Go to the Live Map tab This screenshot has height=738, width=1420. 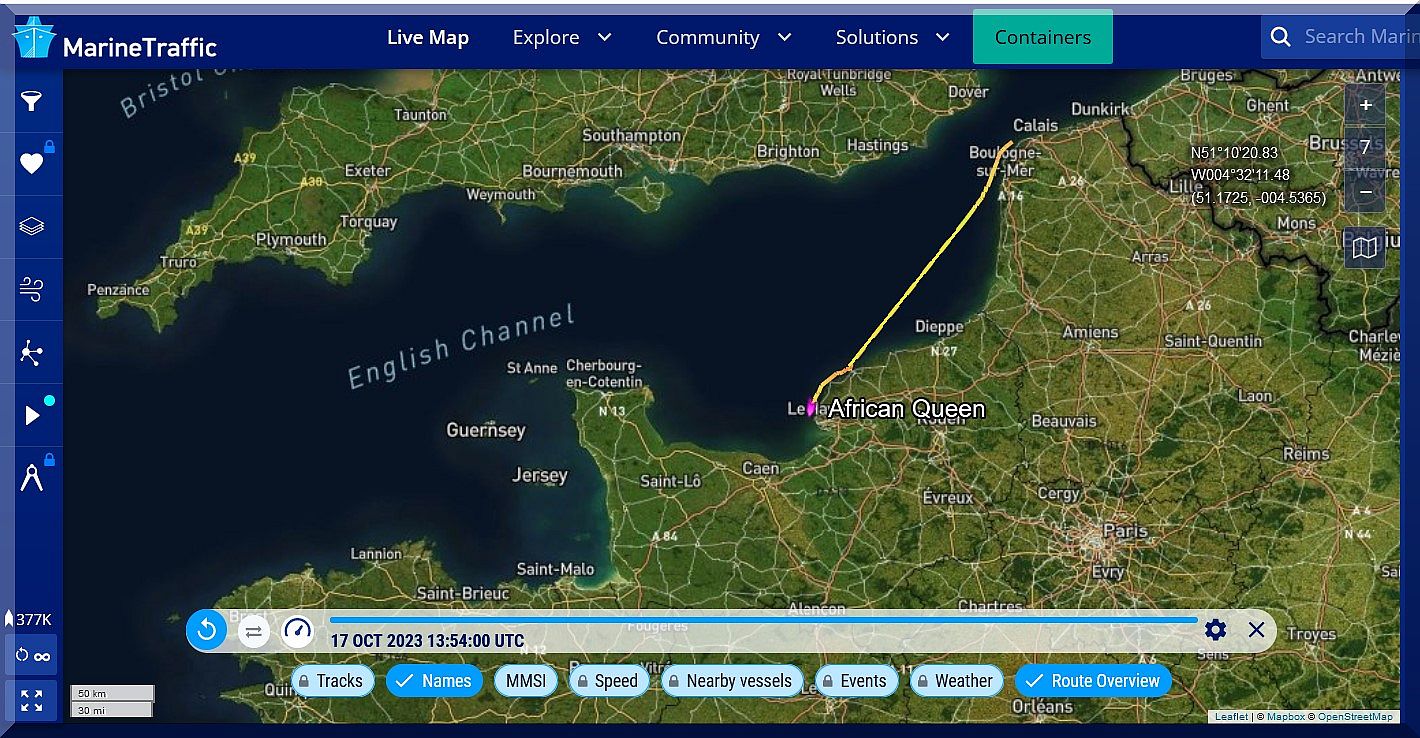(428, 38)
